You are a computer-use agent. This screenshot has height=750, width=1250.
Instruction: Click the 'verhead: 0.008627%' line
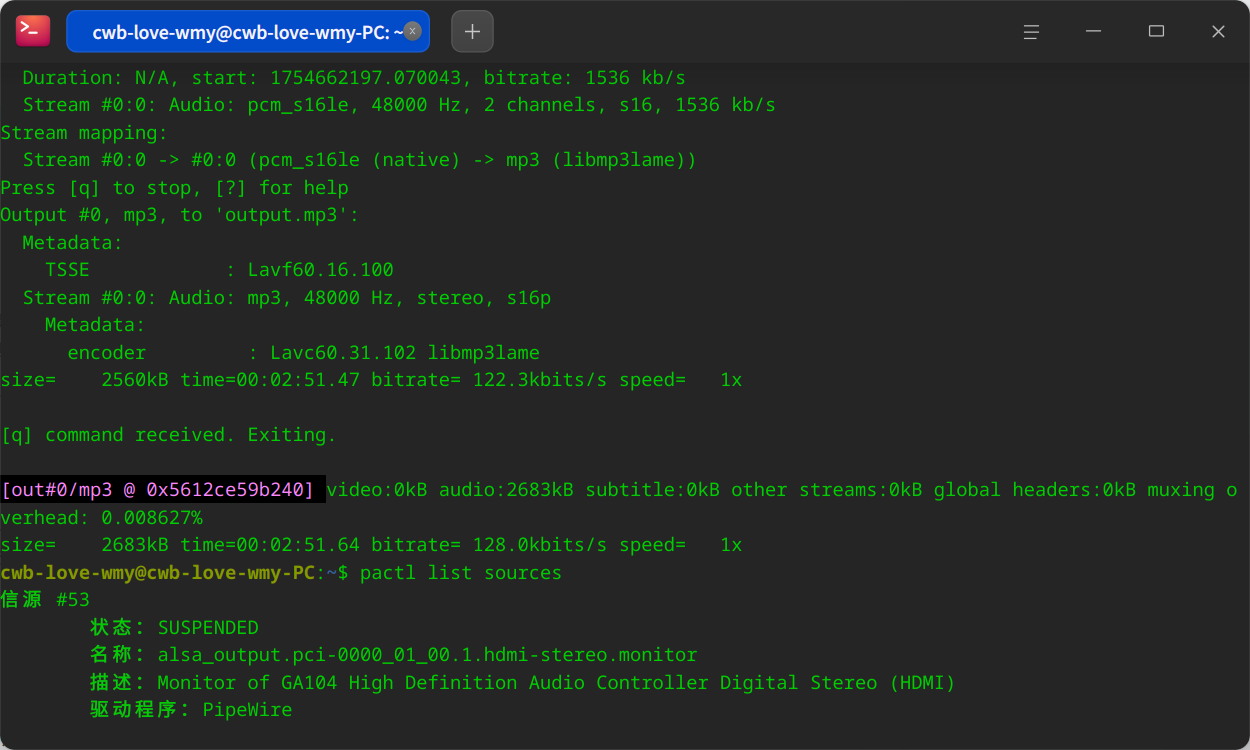tap(101, 518)
